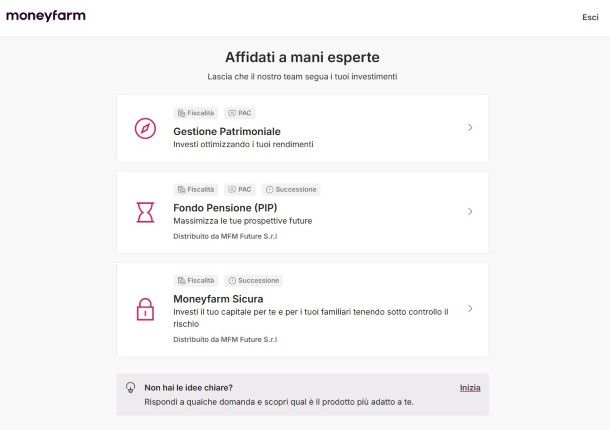Click the compass icon for Gestione Patrimoniale
The image size is (610, 430).
point(145,128)
